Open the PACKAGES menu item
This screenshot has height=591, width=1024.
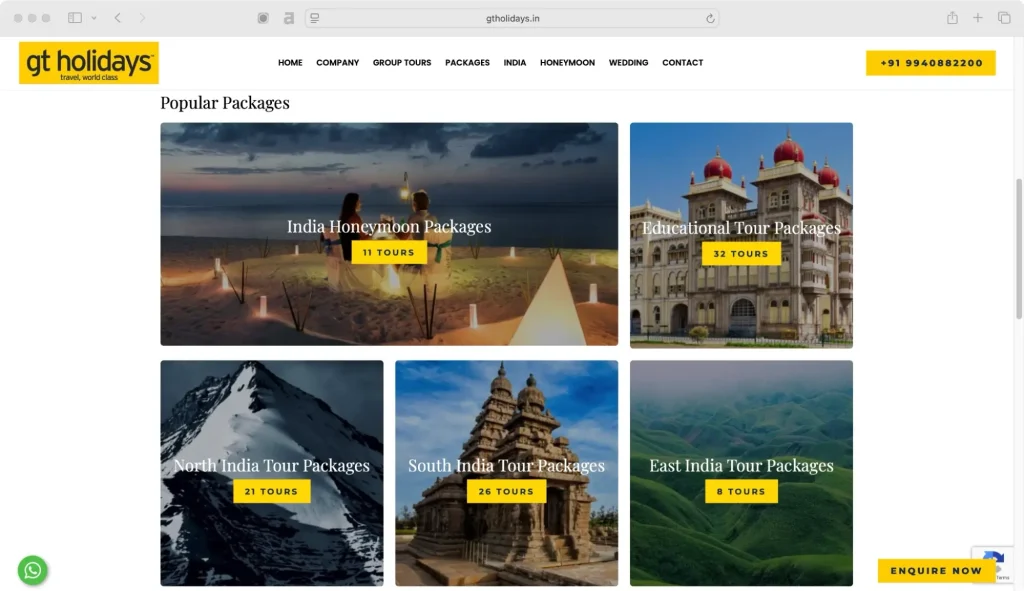click(x=467, y=63)
